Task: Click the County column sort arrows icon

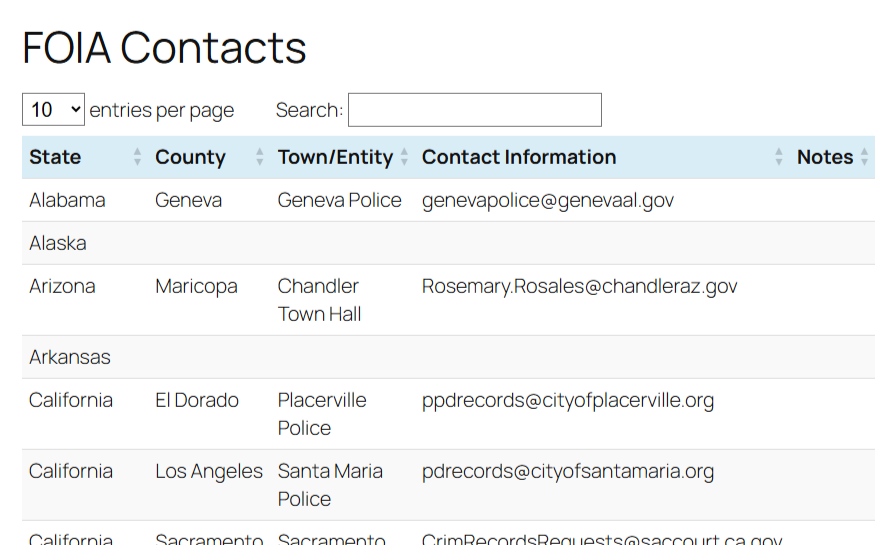Action: click(x=260, y=157)
